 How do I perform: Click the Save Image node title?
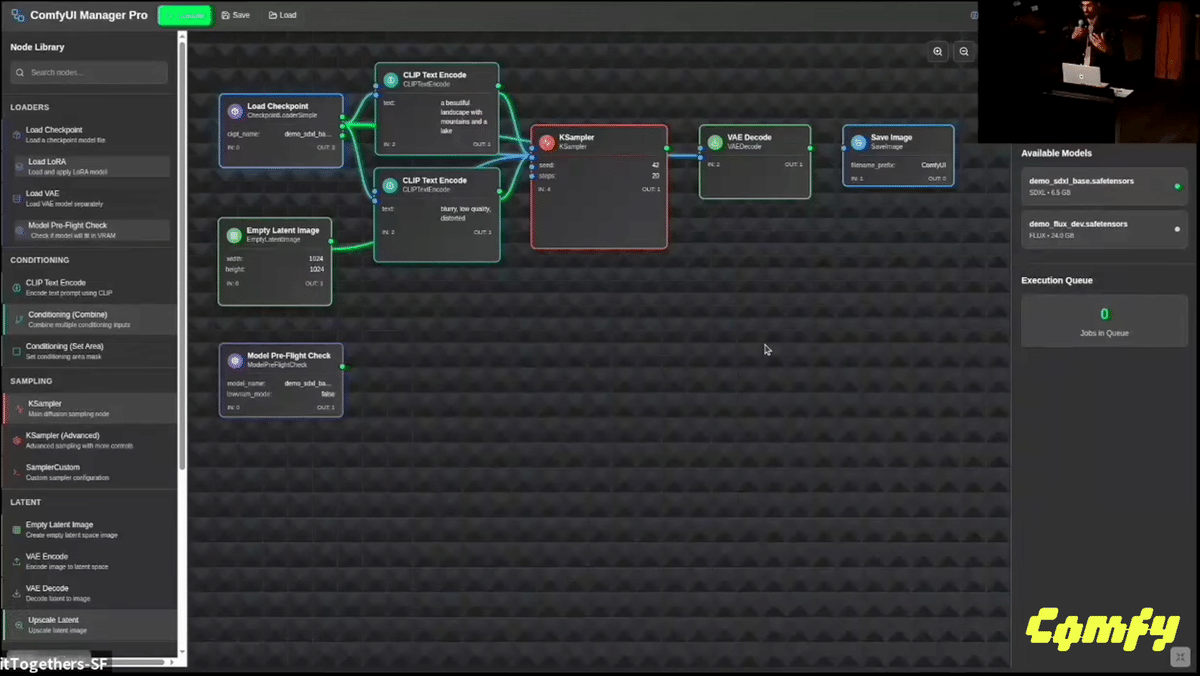coord(891,137)
